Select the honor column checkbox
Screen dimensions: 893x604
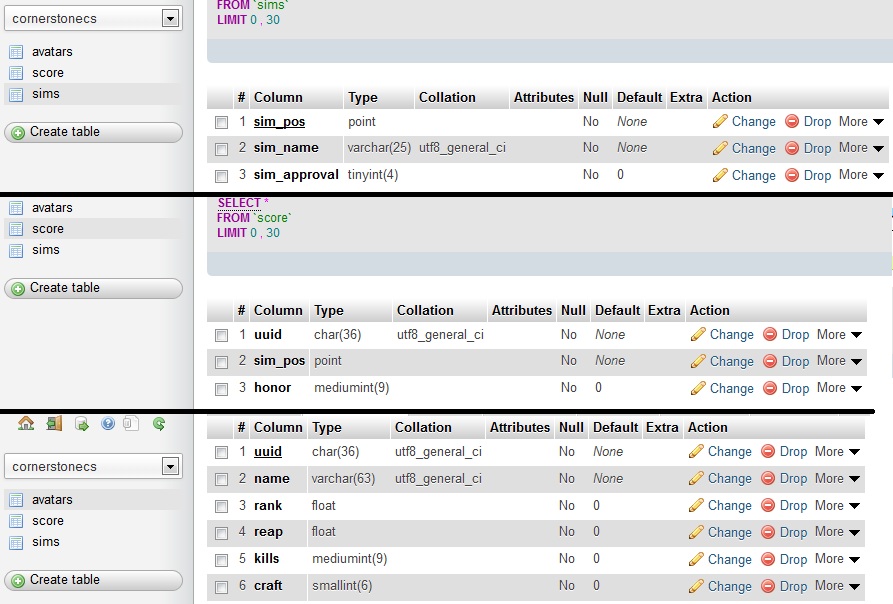[x=221, y=389]
